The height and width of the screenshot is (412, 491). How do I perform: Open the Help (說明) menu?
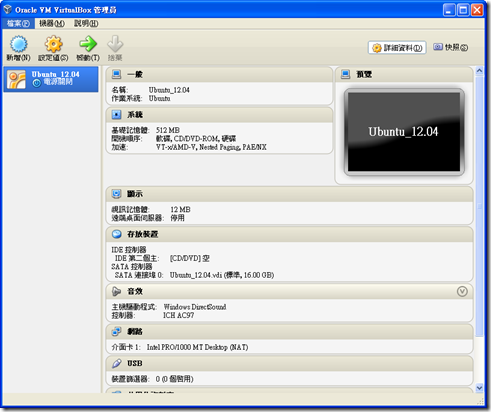tap(86, 23)
